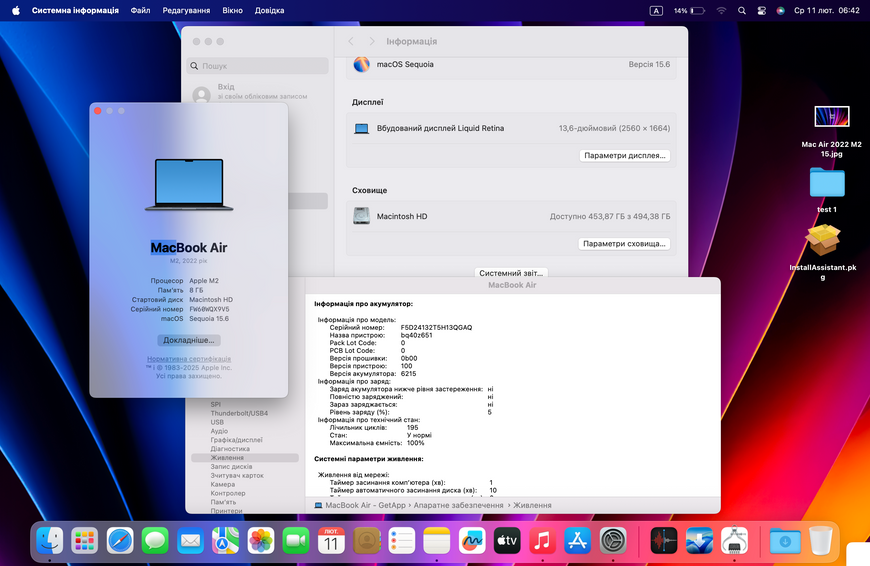The image size is (870, 566).
Task: Select the test 1 folder on desktop
Action: (x=827, y=190)
